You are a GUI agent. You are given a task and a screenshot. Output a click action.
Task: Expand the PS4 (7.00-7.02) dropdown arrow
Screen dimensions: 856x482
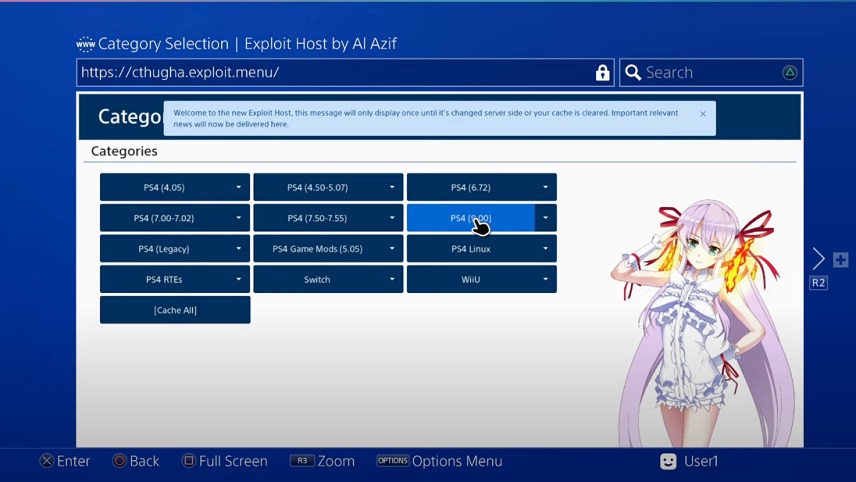tap(239, 218)
